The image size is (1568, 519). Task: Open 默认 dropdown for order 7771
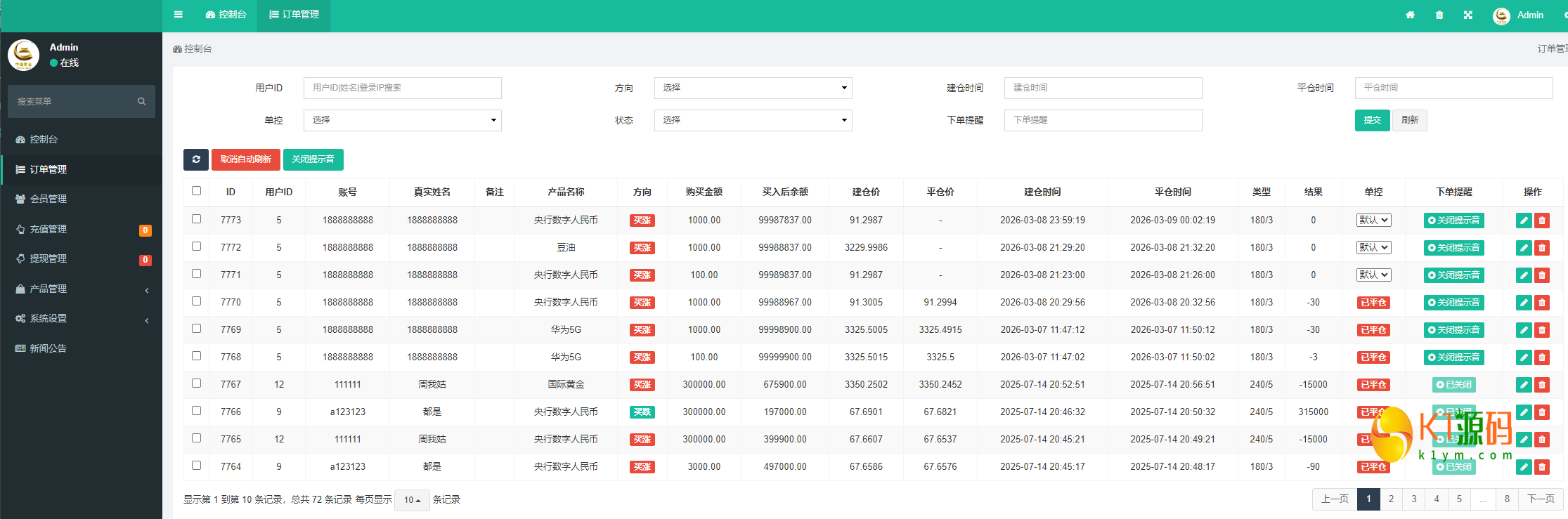pos(1373,275)
